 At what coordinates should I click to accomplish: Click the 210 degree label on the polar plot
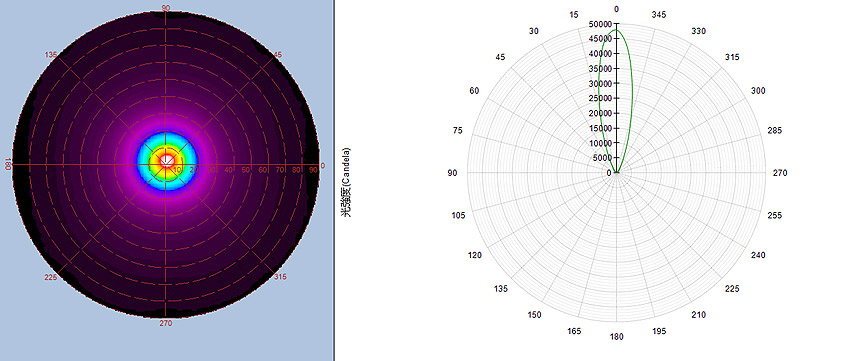[698, 315]
